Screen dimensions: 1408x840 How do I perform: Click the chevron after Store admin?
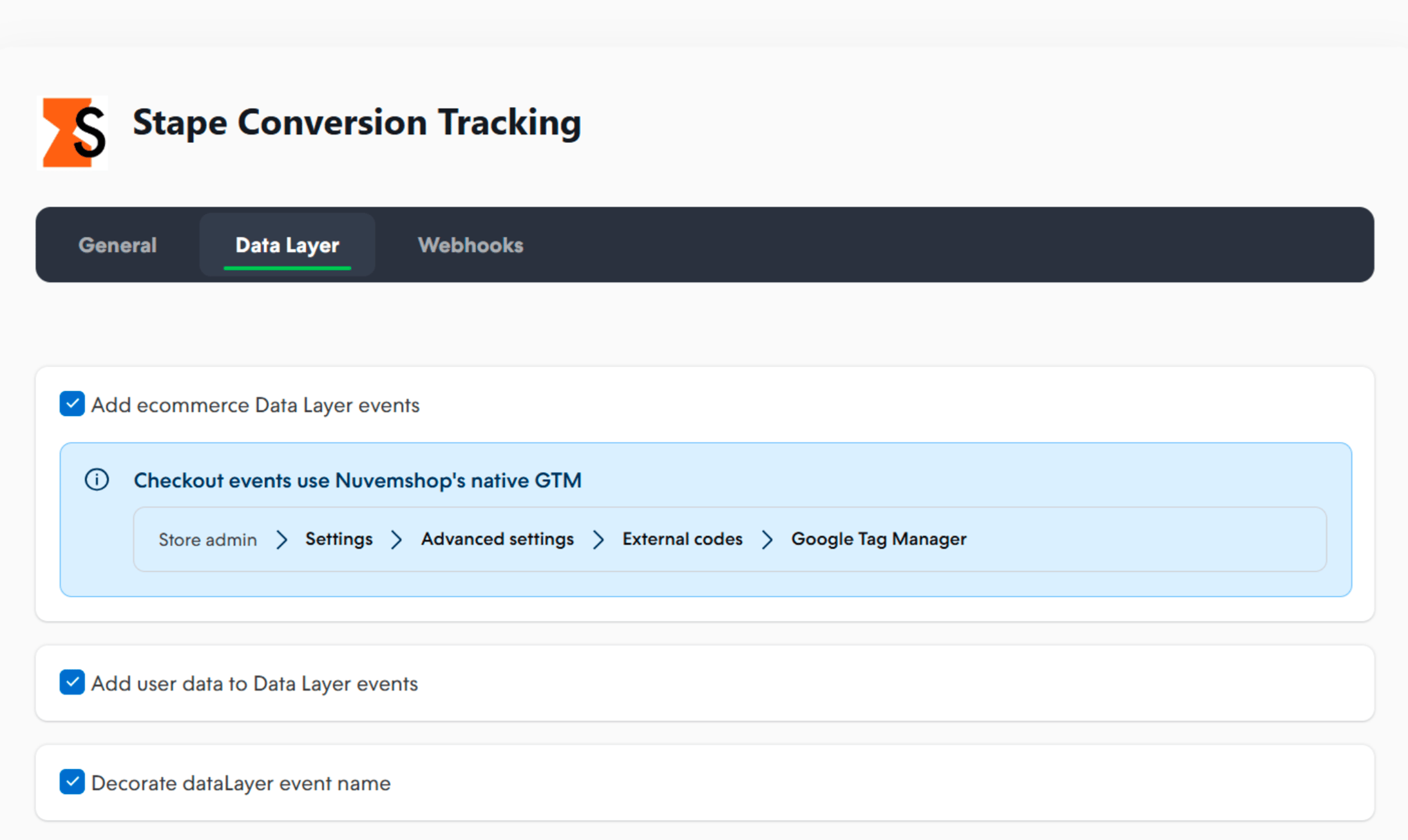point(281,540)
